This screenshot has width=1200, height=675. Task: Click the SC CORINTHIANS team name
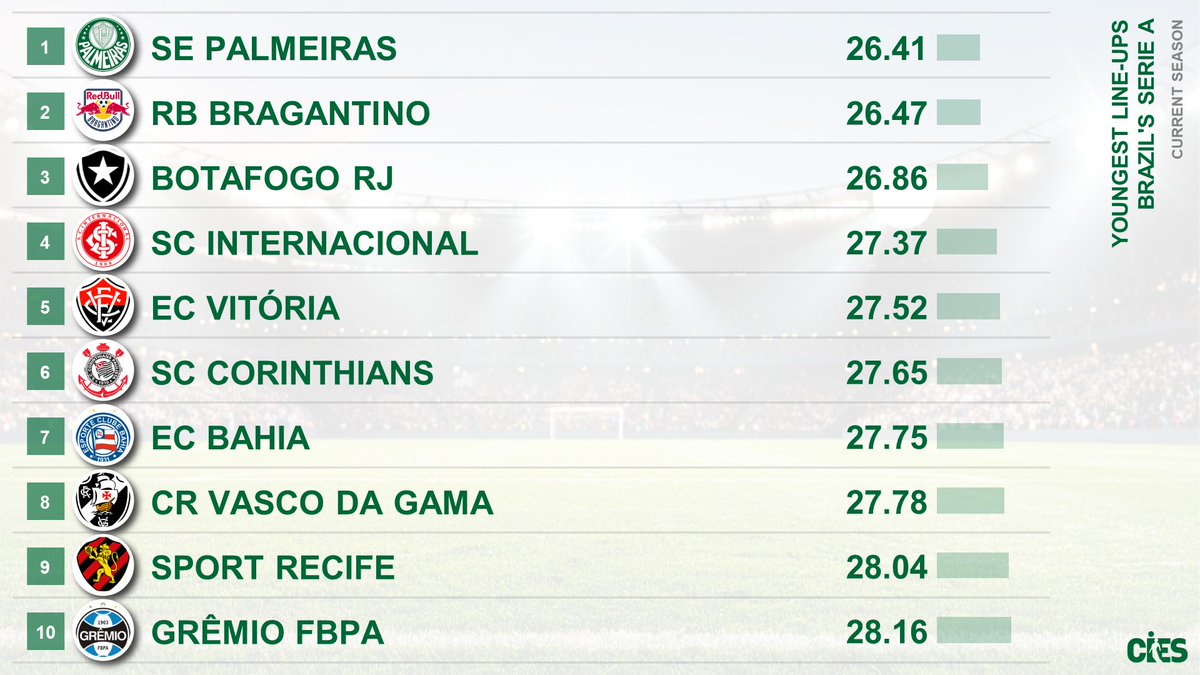(292, 373)
